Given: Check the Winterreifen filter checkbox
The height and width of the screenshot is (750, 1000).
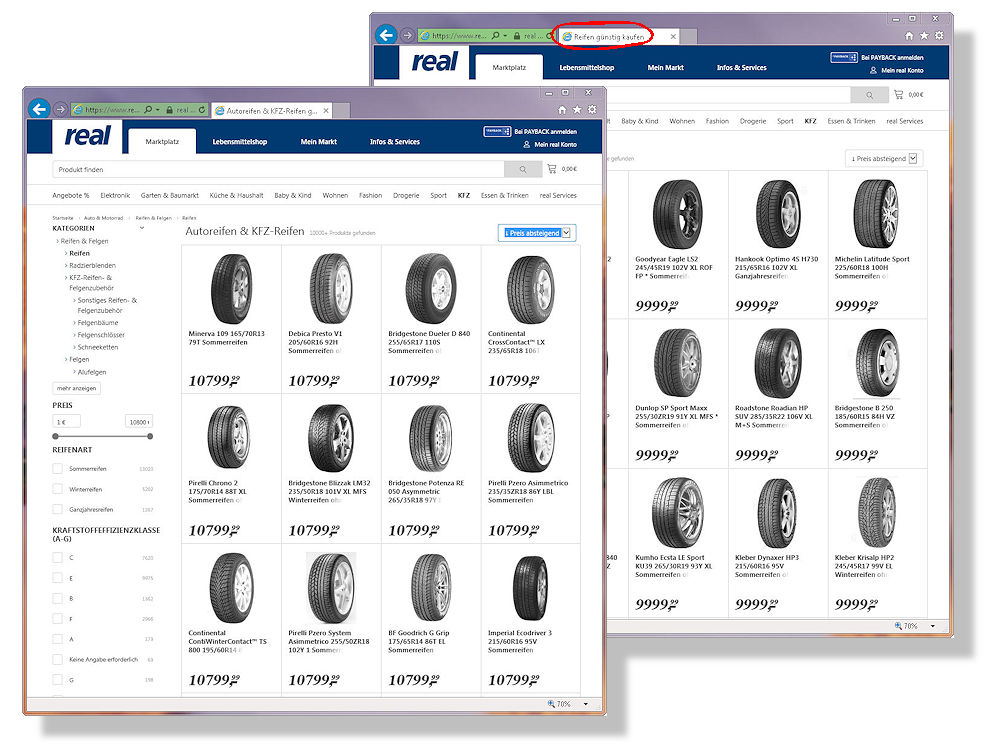Looking at the screenshot, I should 57,489.
